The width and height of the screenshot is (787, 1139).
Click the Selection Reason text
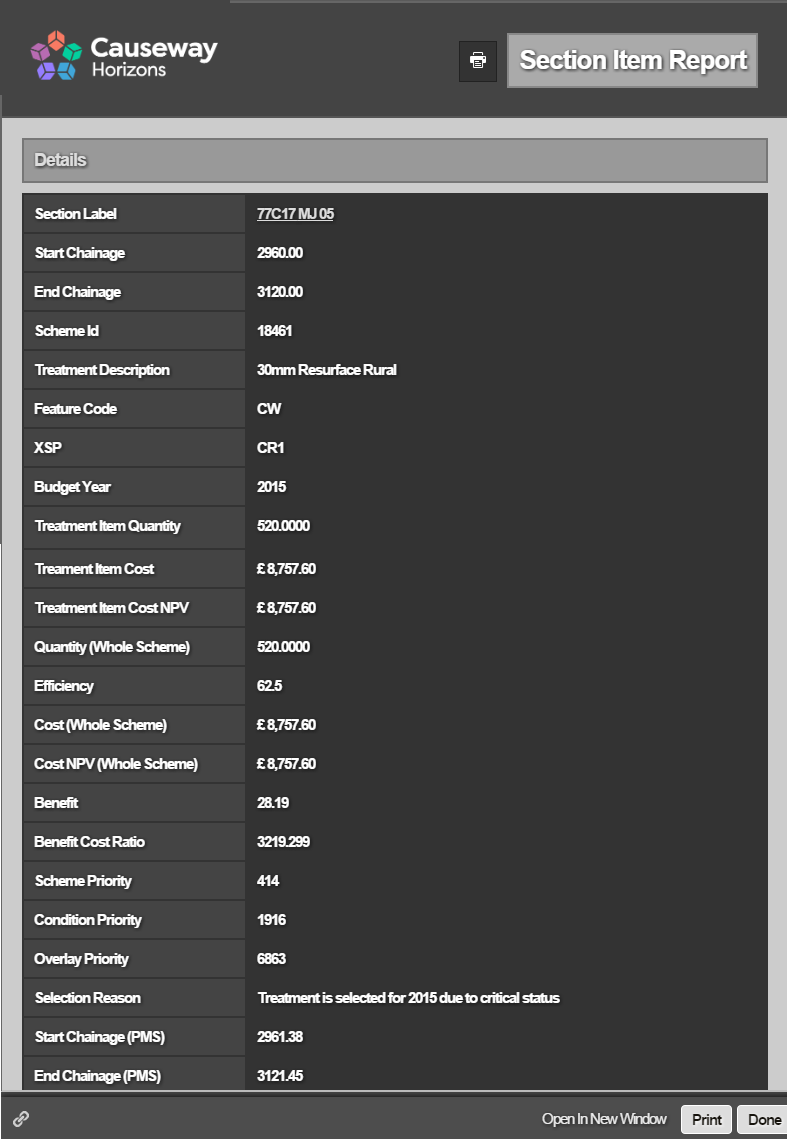click(x=408, y=998)
